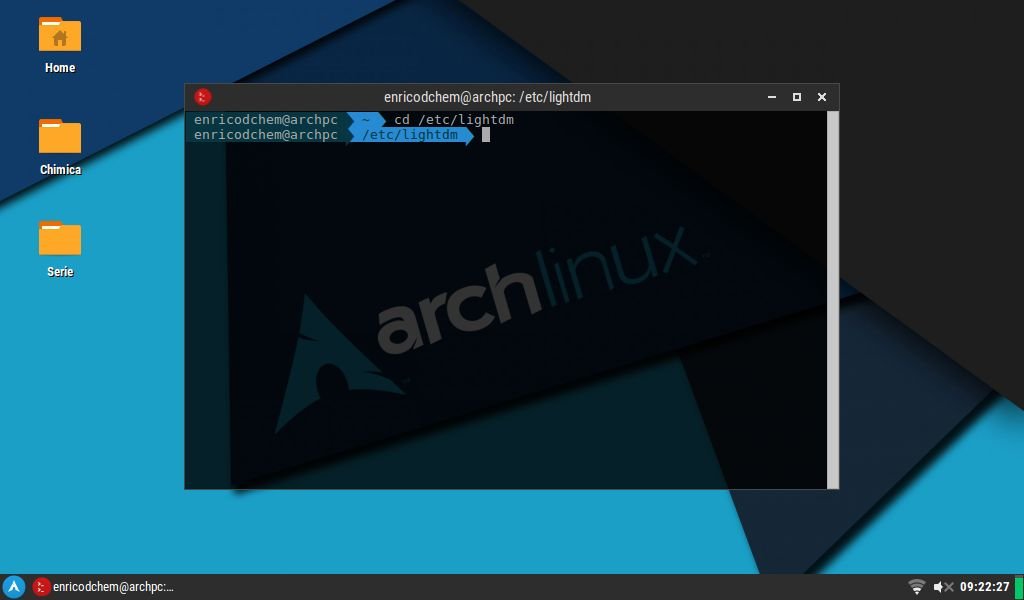
Task: Click the terminal's vertical scrollbar
Action: pyautogui.click(x=833, y=300)
